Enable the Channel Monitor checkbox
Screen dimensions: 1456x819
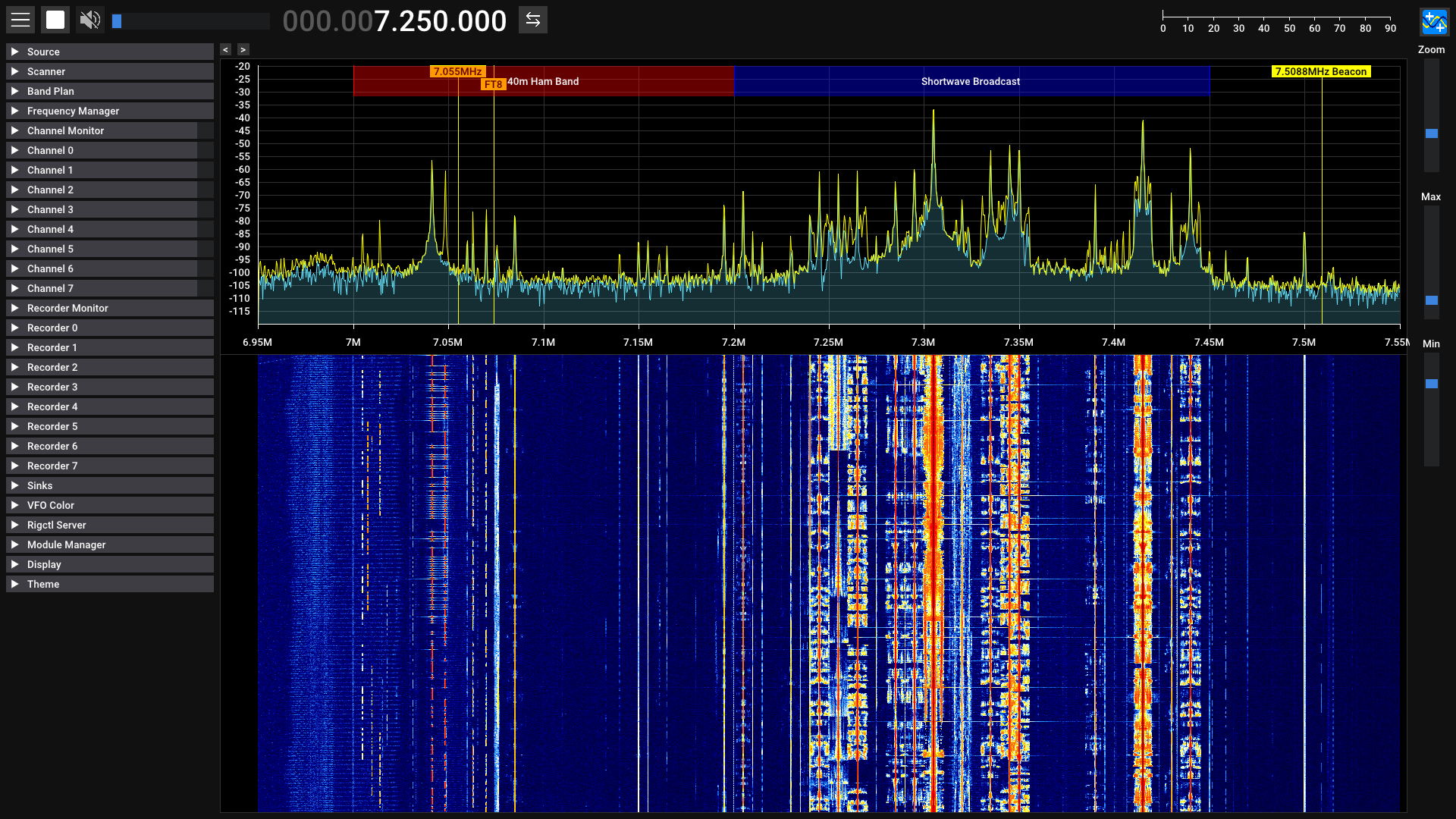[x=205, y=130]
